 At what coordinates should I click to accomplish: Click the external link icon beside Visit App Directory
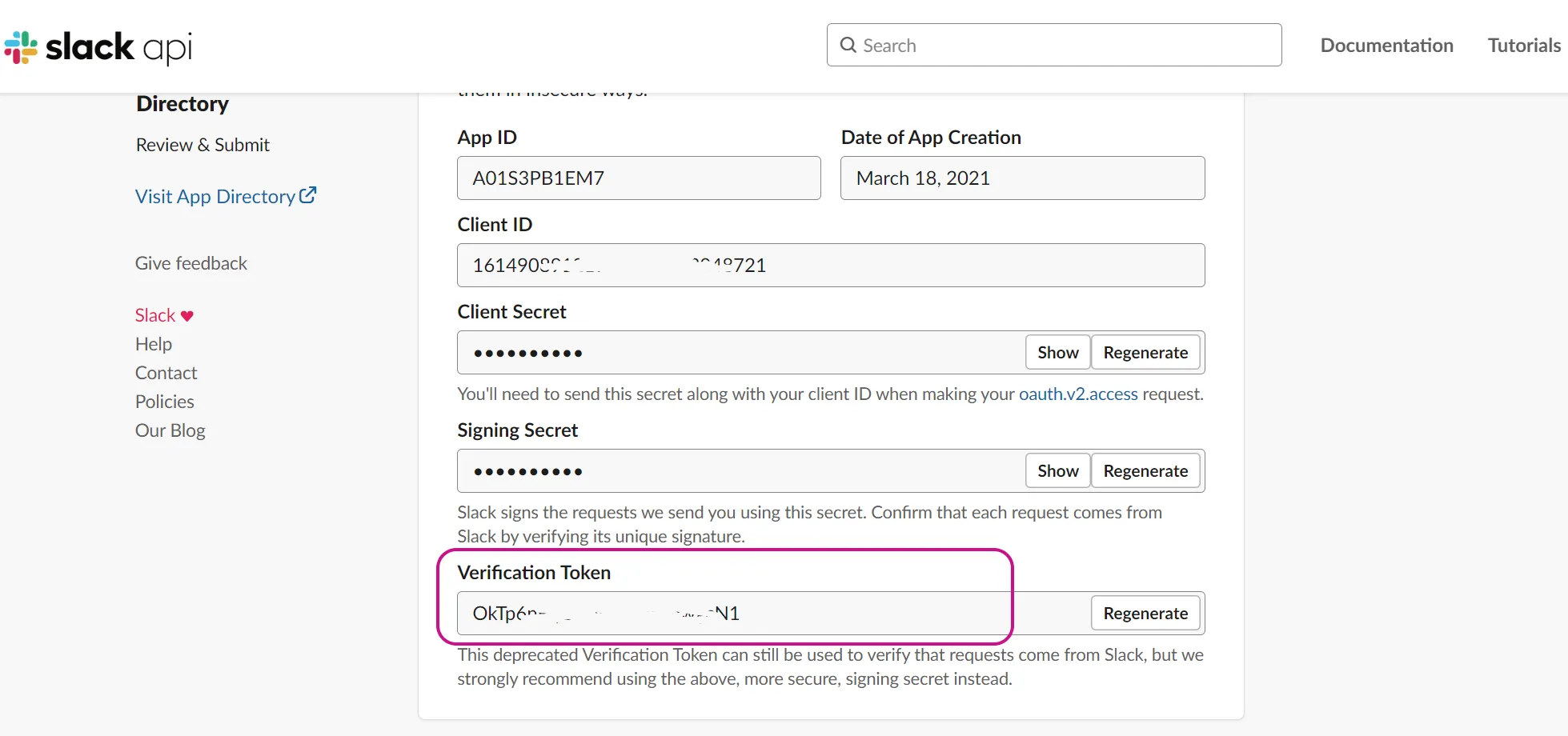tap(307, 195)
